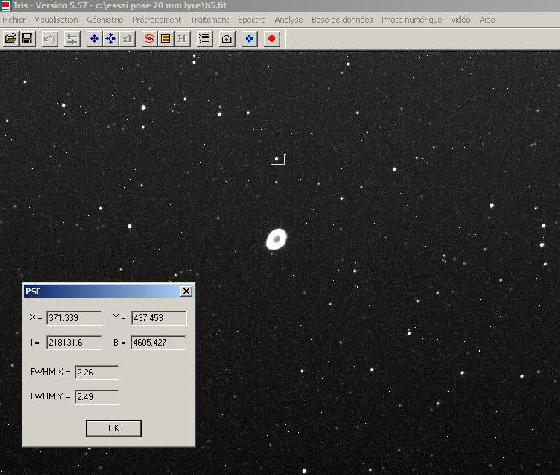Click the save floppy disk icon
This screenshot has height=475, width=560.
[x=27, y=39]
